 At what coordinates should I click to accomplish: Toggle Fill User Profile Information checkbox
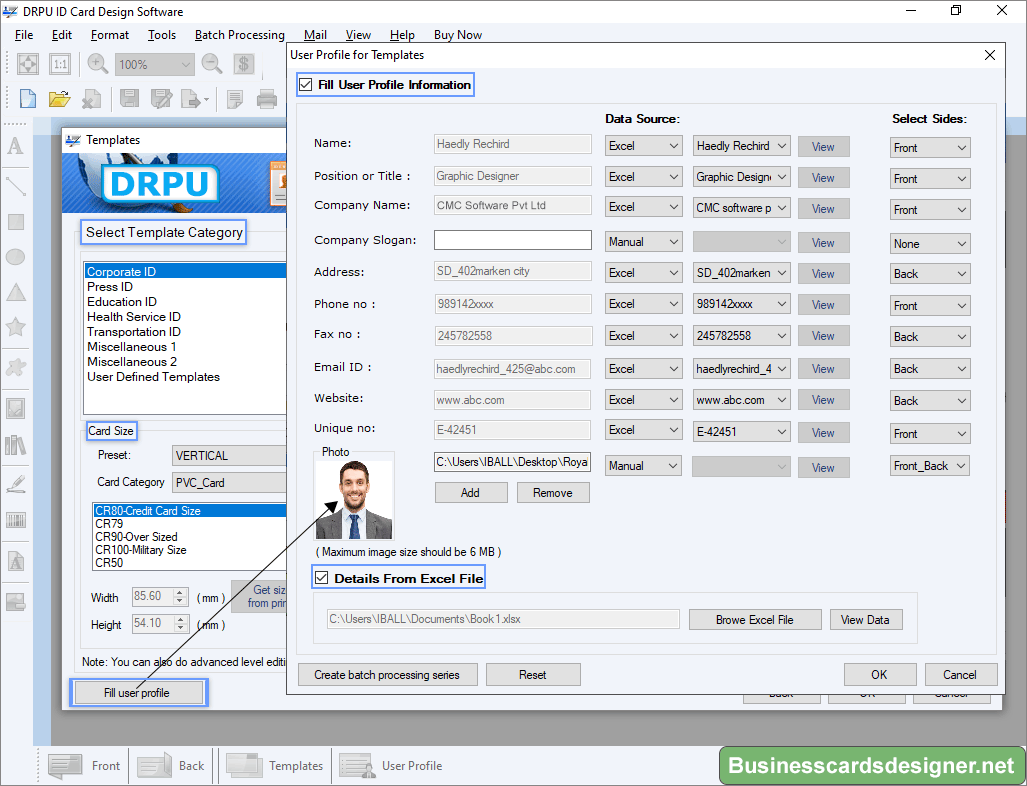[x=305, y=84]
